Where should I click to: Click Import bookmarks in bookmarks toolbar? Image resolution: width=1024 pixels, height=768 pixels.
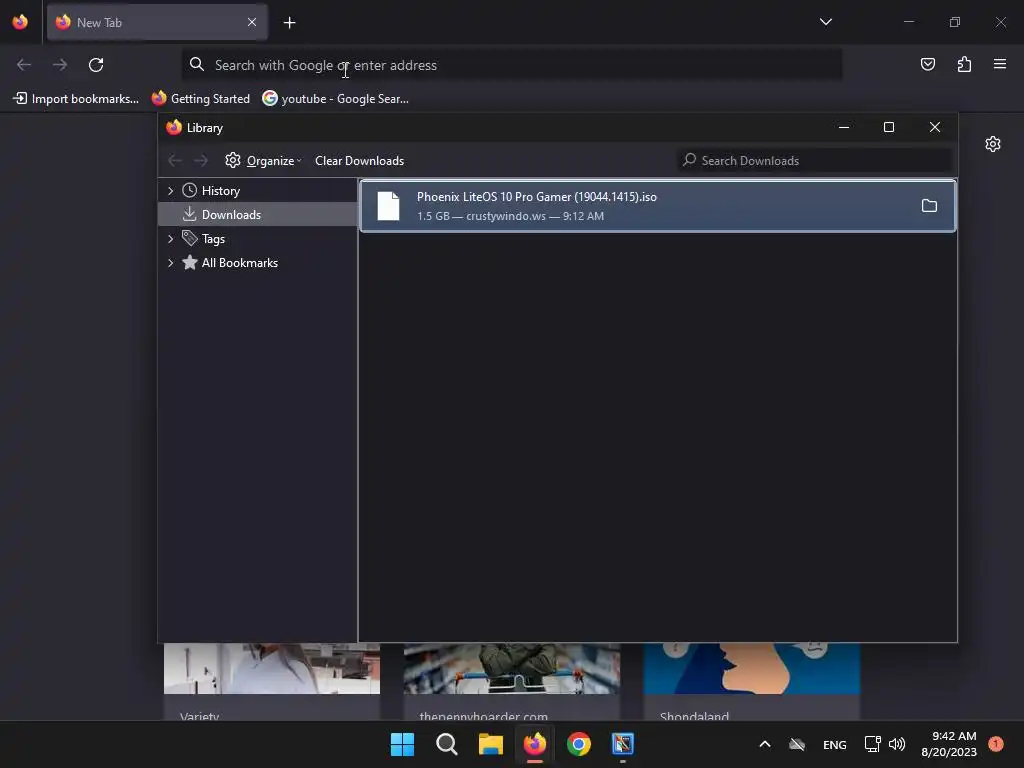point(76,99)
